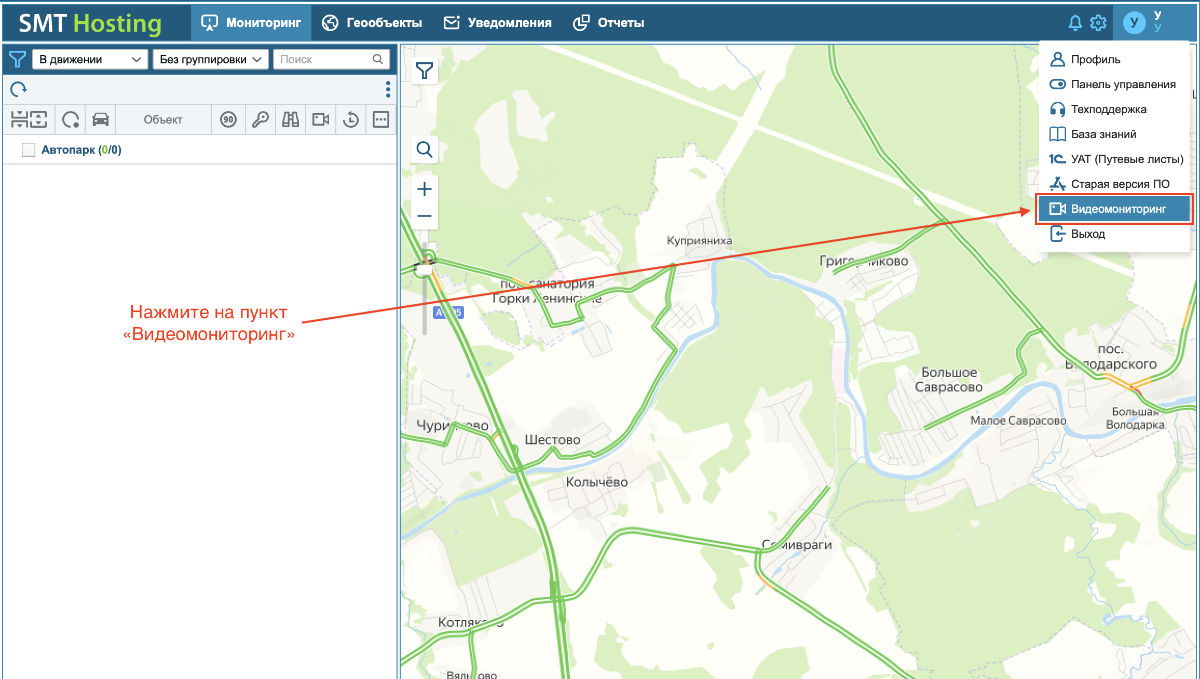Expand the Без группировки grouping dropdown
The height and width of the screenshot is (679, 1200).
[211, 60]
